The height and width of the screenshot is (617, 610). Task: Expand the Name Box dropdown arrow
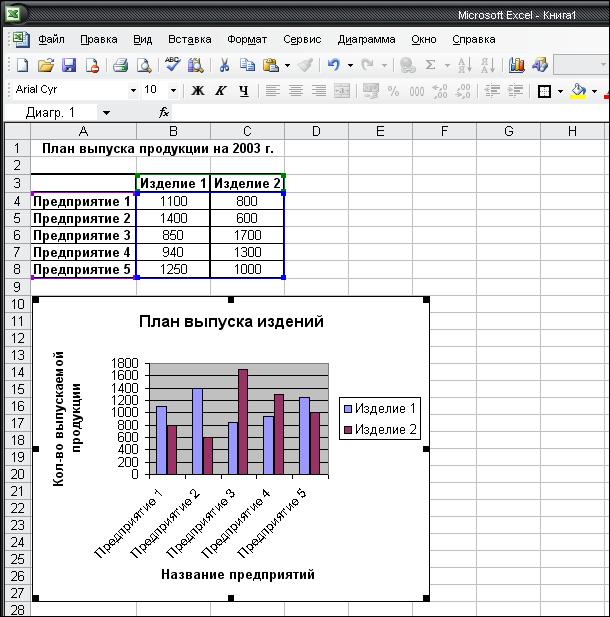click(106, 113)
